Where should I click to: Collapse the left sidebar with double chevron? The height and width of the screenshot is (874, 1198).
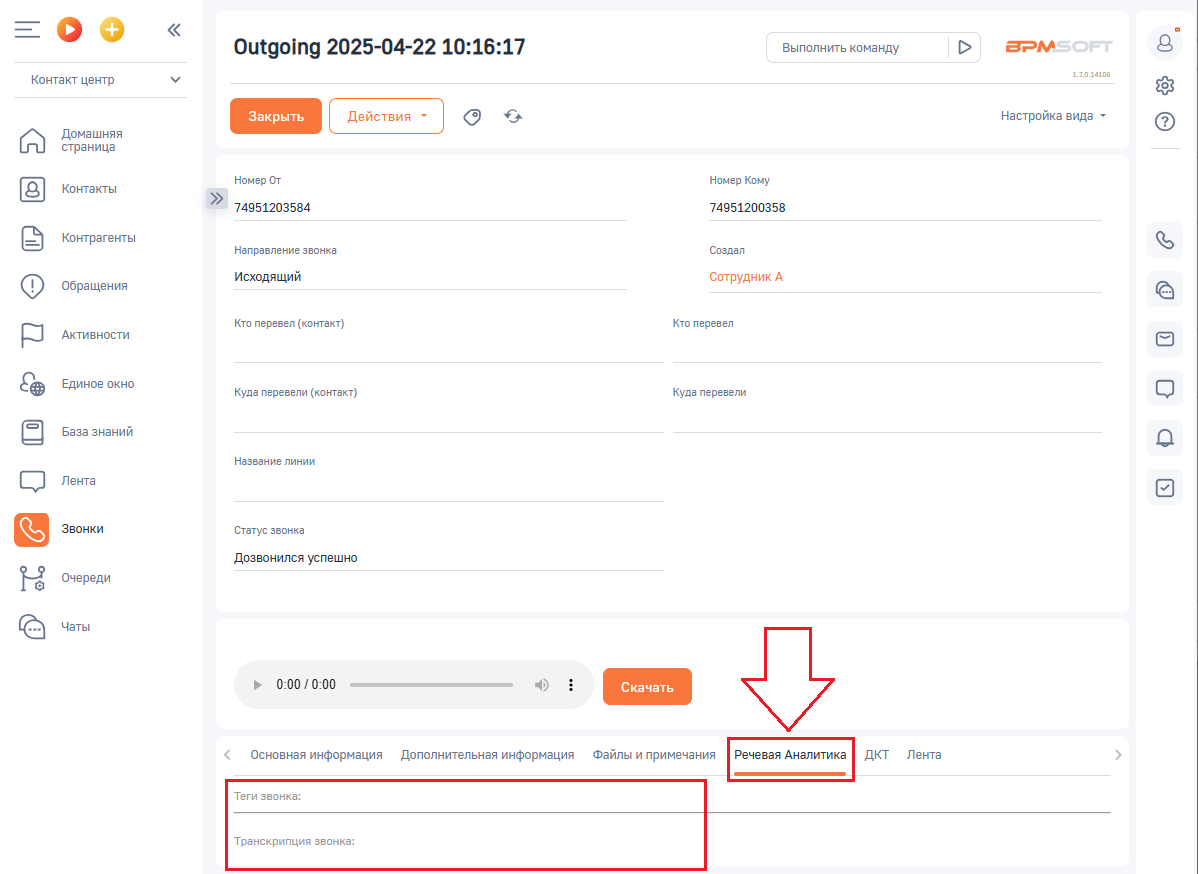pos(174,30)
